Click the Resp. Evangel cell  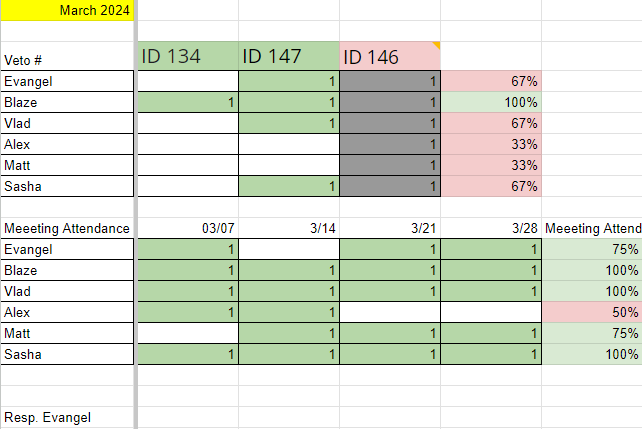click(67, 417)
